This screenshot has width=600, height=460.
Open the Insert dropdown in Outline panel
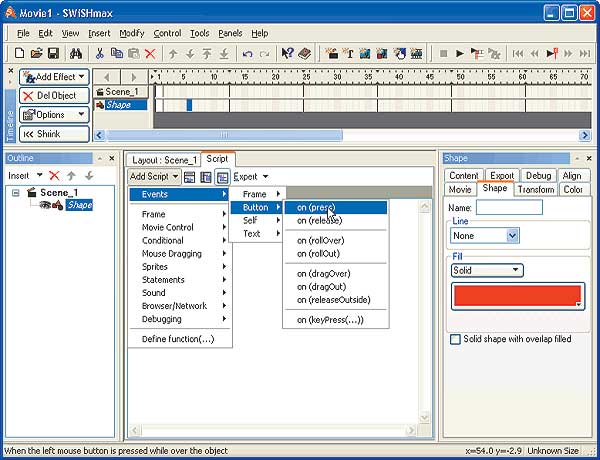point(25,176)
